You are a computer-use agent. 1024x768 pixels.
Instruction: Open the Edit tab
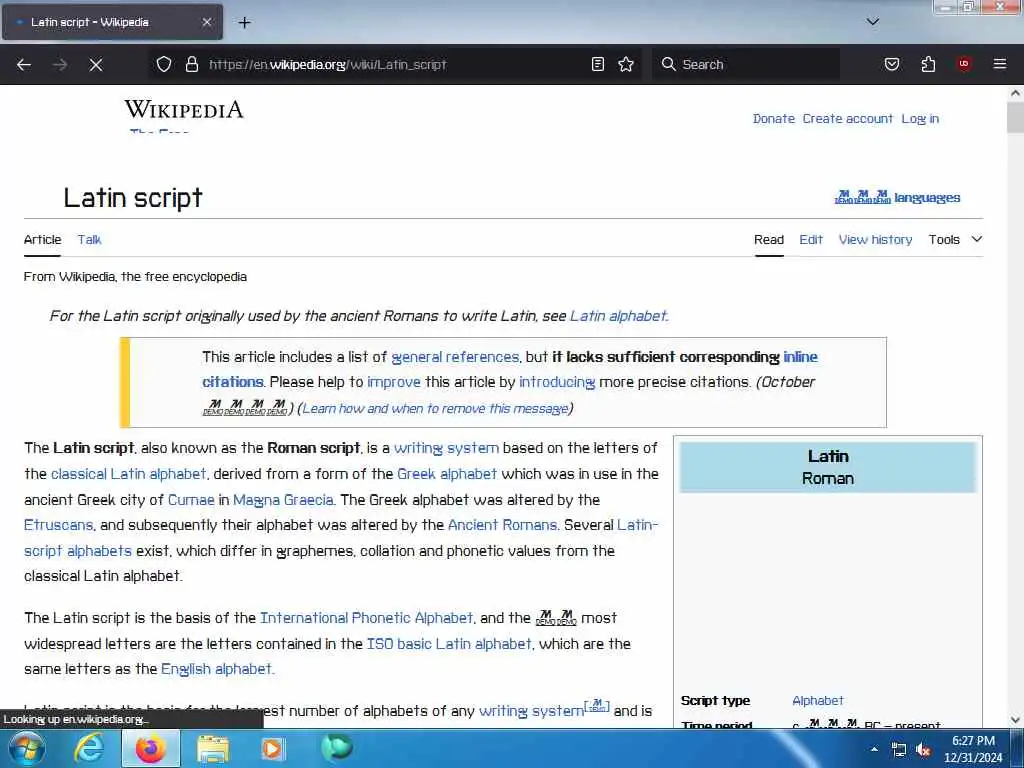pos(811,240)
